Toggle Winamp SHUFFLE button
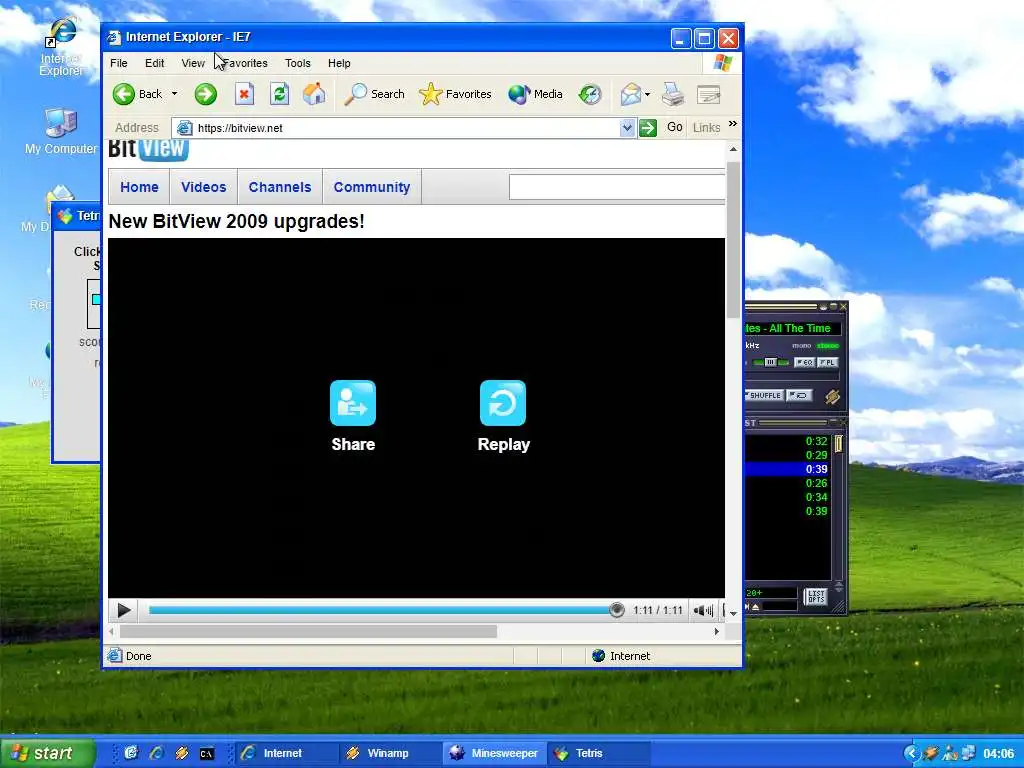This screenshot has width=1024, height=768. pos(764,396)
